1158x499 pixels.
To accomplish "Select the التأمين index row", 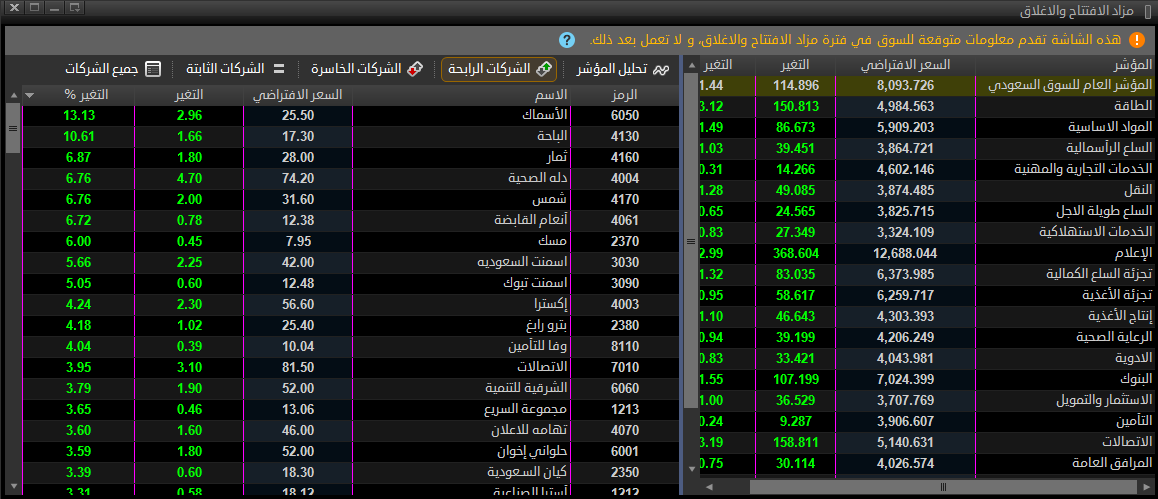I will click(x=926, y=421).
